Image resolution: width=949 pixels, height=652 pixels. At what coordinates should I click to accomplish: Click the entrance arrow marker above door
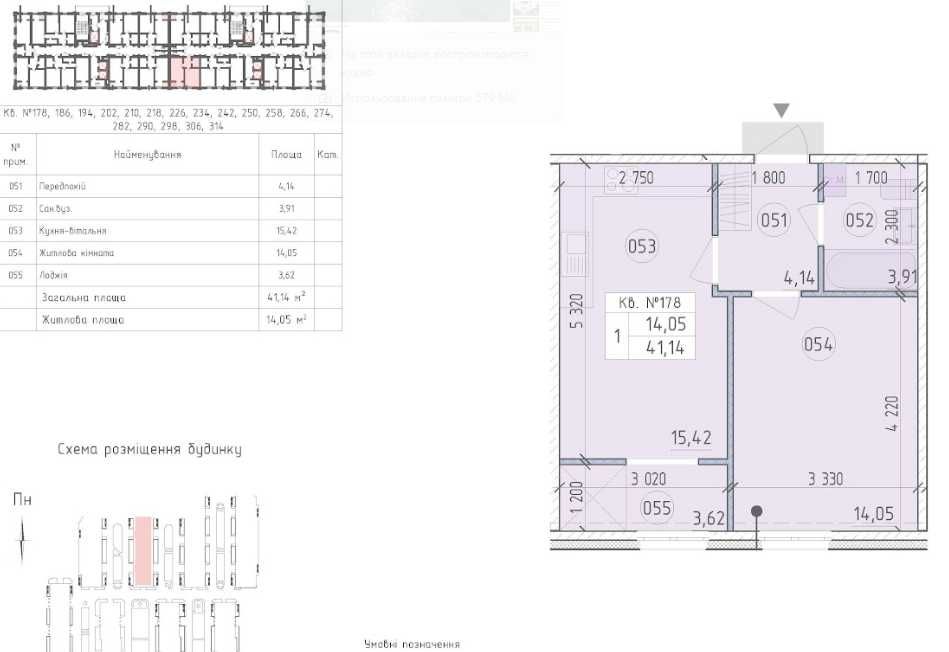tap(781, 110)
